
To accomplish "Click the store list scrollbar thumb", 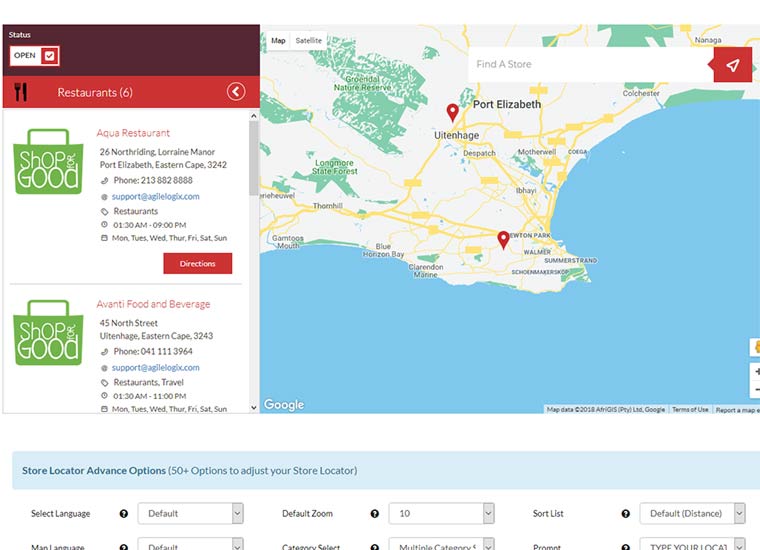I will 253,158.
